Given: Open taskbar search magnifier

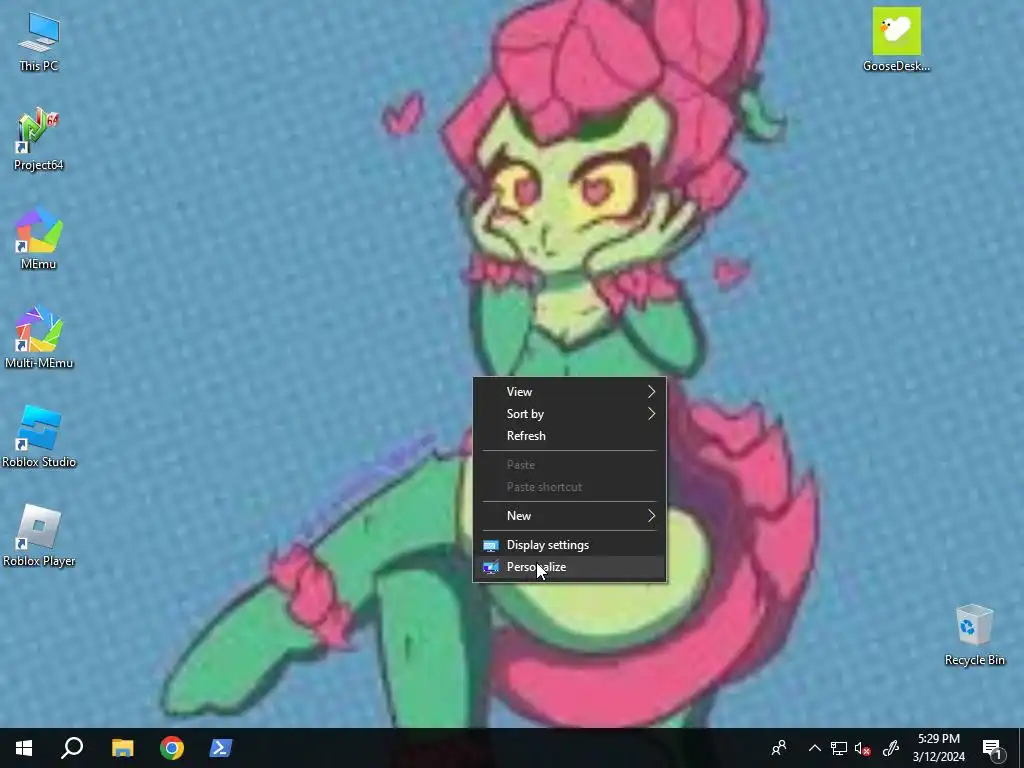Looking at the screenshot, I should point(72,748).
